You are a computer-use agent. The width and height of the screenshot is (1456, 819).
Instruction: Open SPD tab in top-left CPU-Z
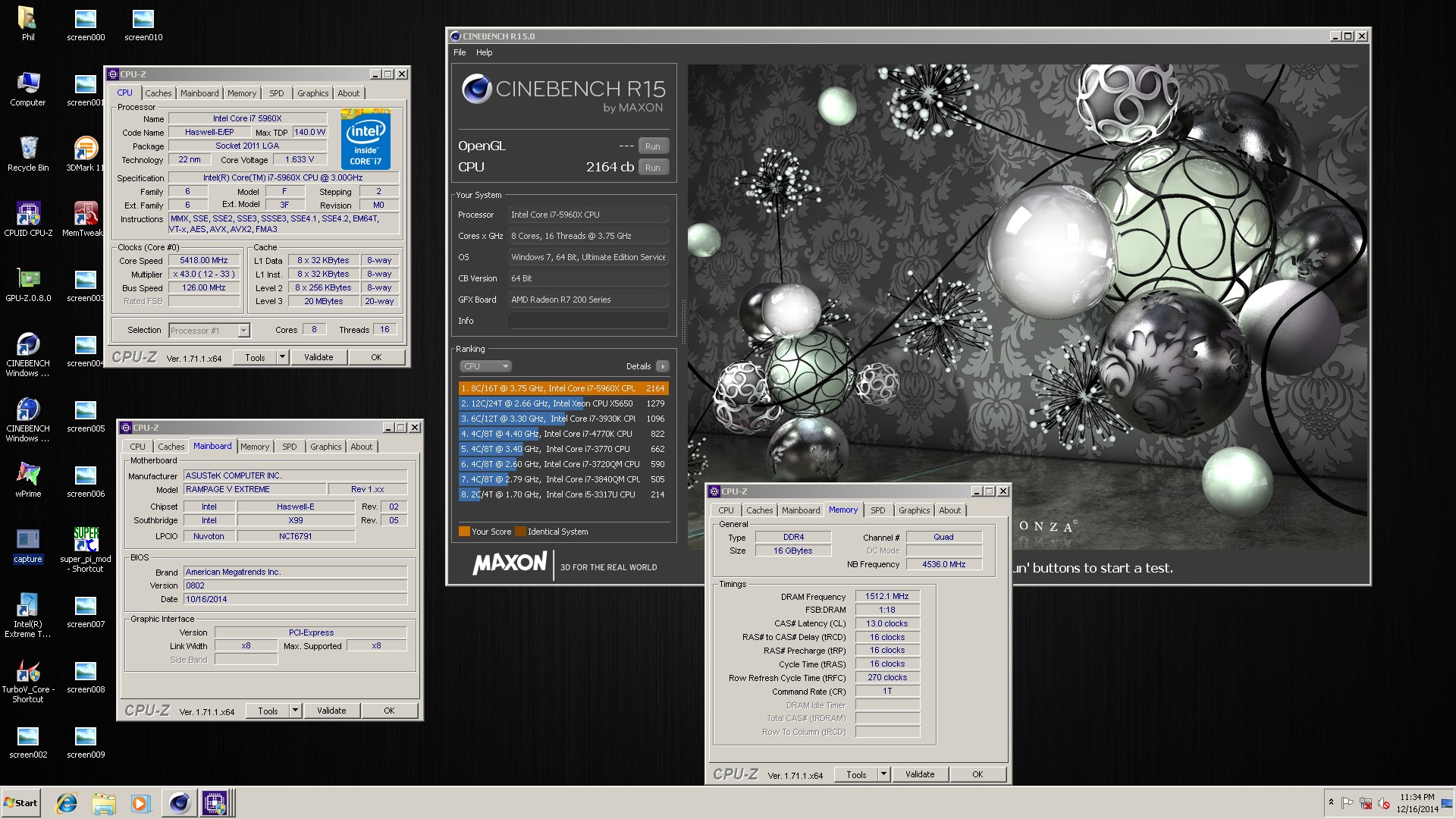(x=277, y=93)
